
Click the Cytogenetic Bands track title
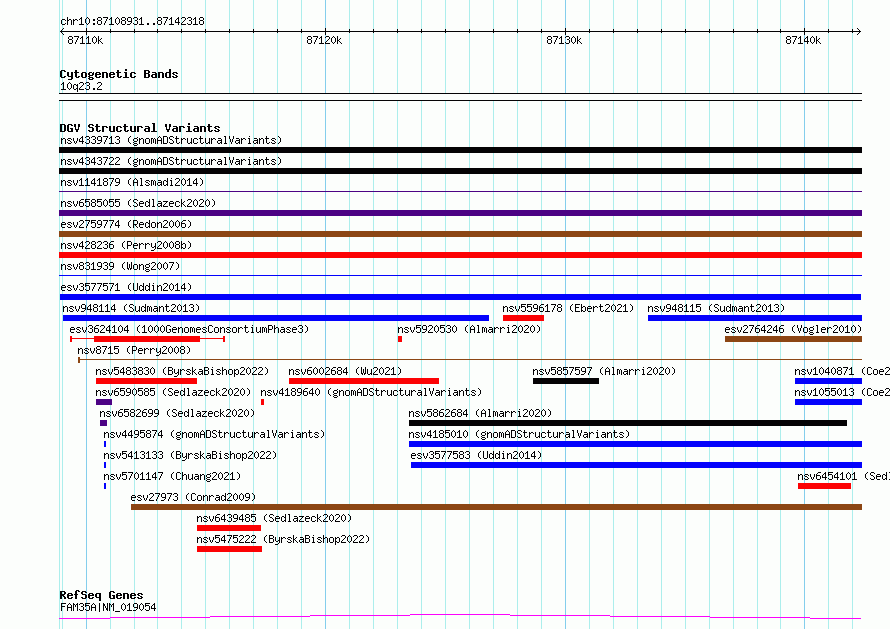point(119,74)
